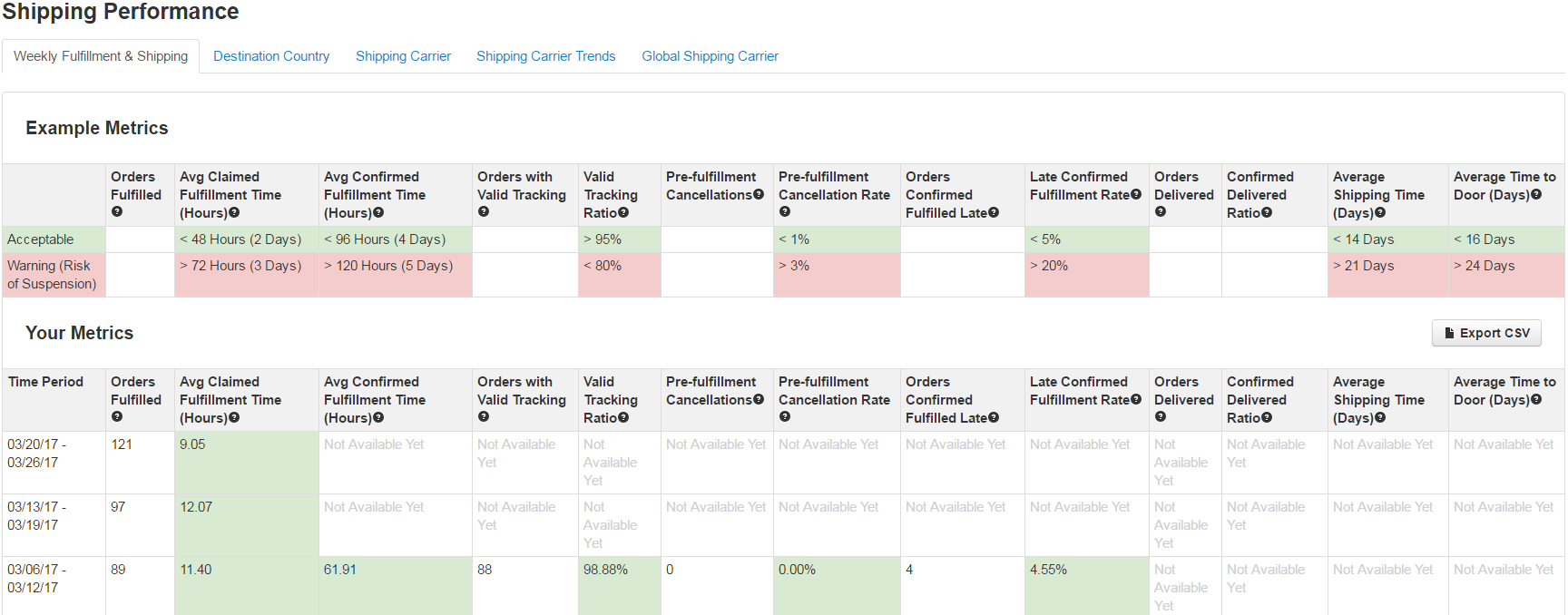Click Orders Confirmed Fulfilled Late help icon in Example Metrics
Image resolution: width=1568 pixels, height=615 pixels.
[x=994, y=212]
